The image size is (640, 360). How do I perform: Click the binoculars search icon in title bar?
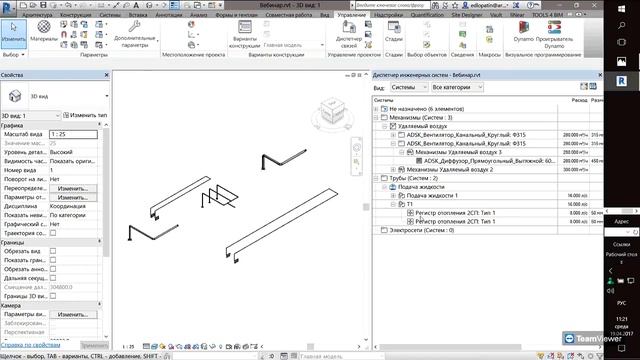coord(436,5)
